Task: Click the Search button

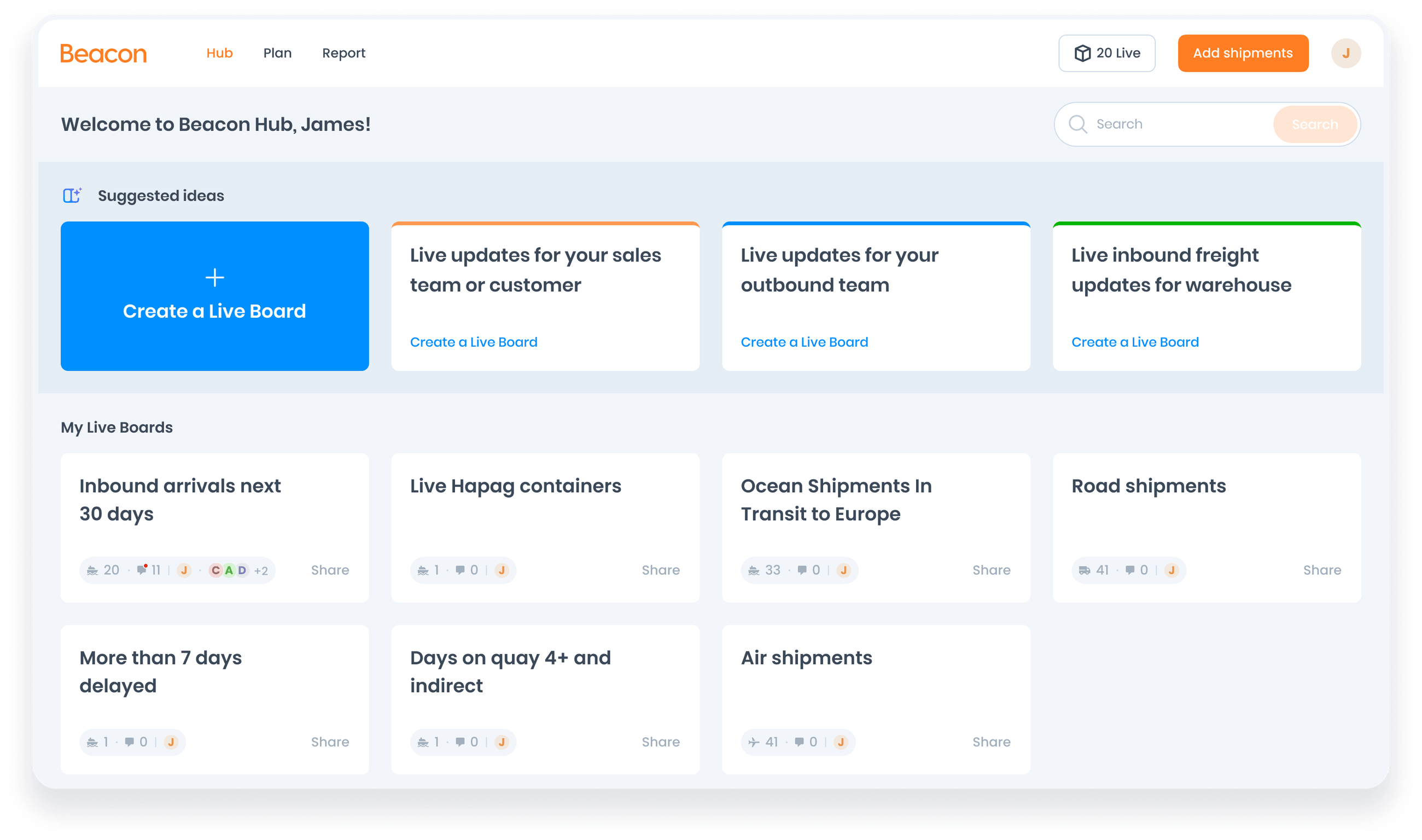Action: [1314, 124]
